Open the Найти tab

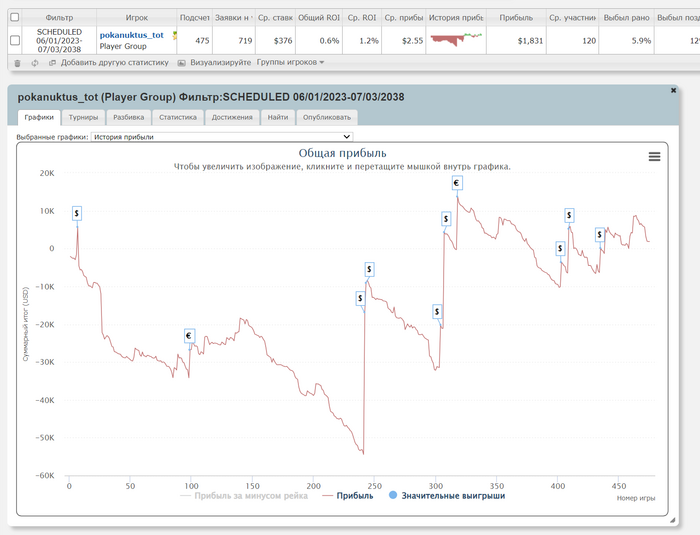click(278, 117)
